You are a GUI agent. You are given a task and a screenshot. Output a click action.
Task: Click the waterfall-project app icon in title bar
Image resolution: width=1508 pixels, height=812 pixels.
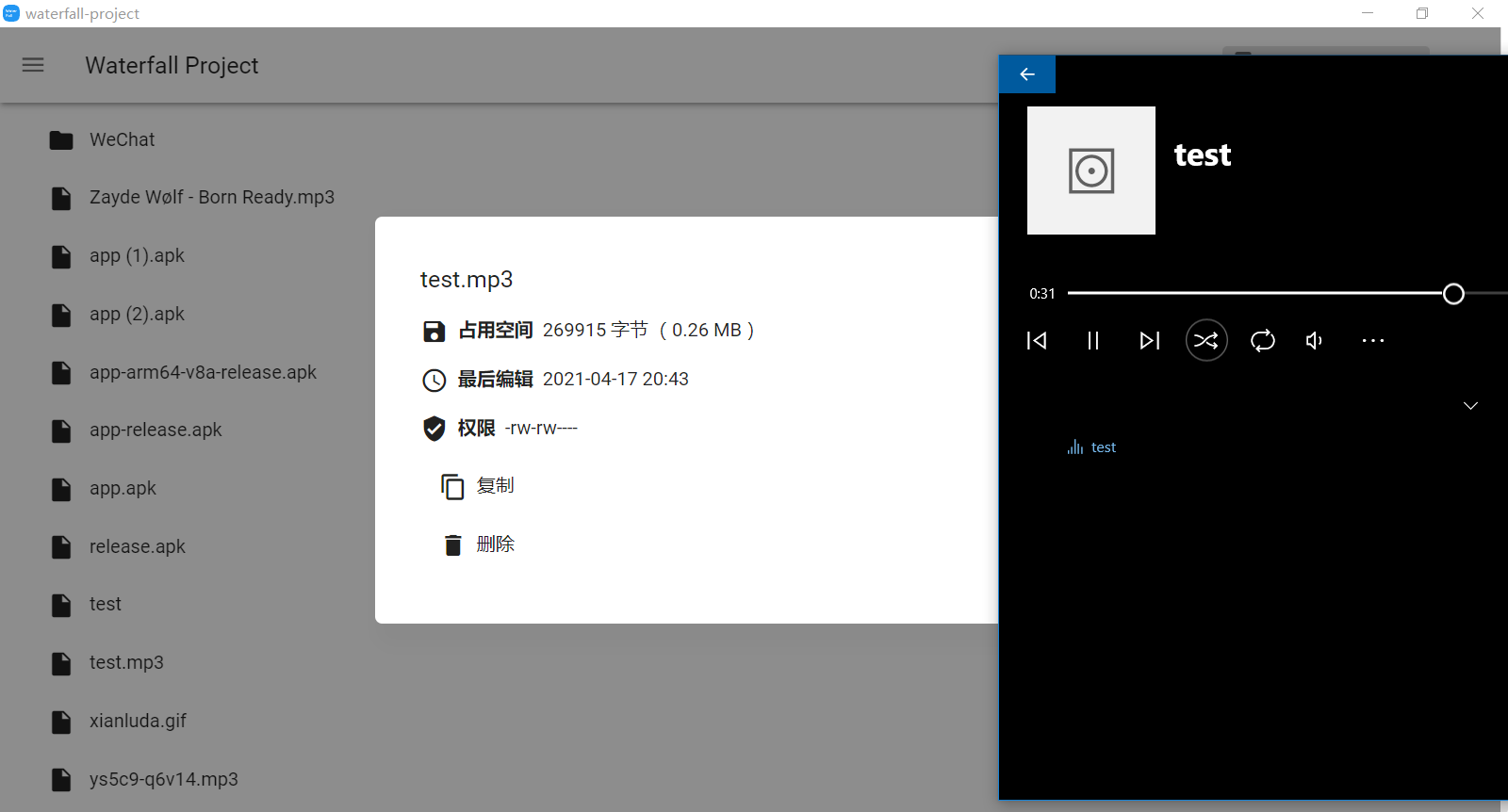11,13
